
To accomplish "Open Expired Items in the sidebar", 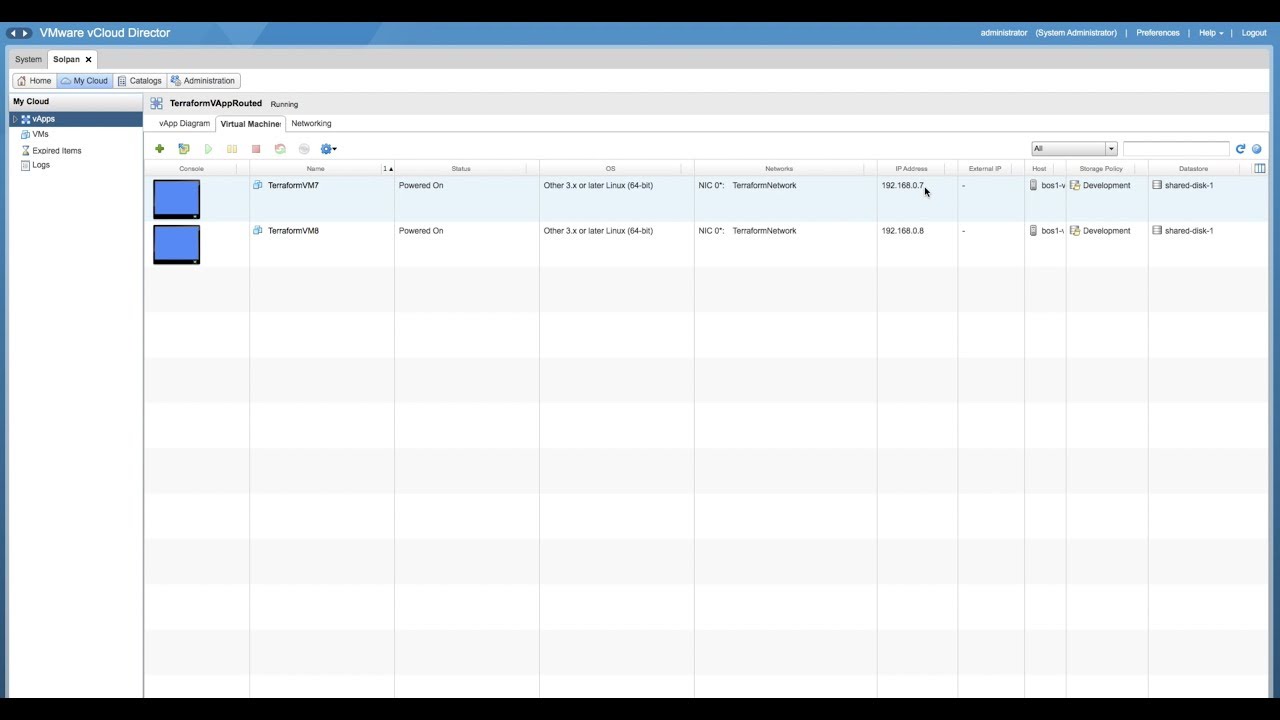I will [x=56, y=150].
